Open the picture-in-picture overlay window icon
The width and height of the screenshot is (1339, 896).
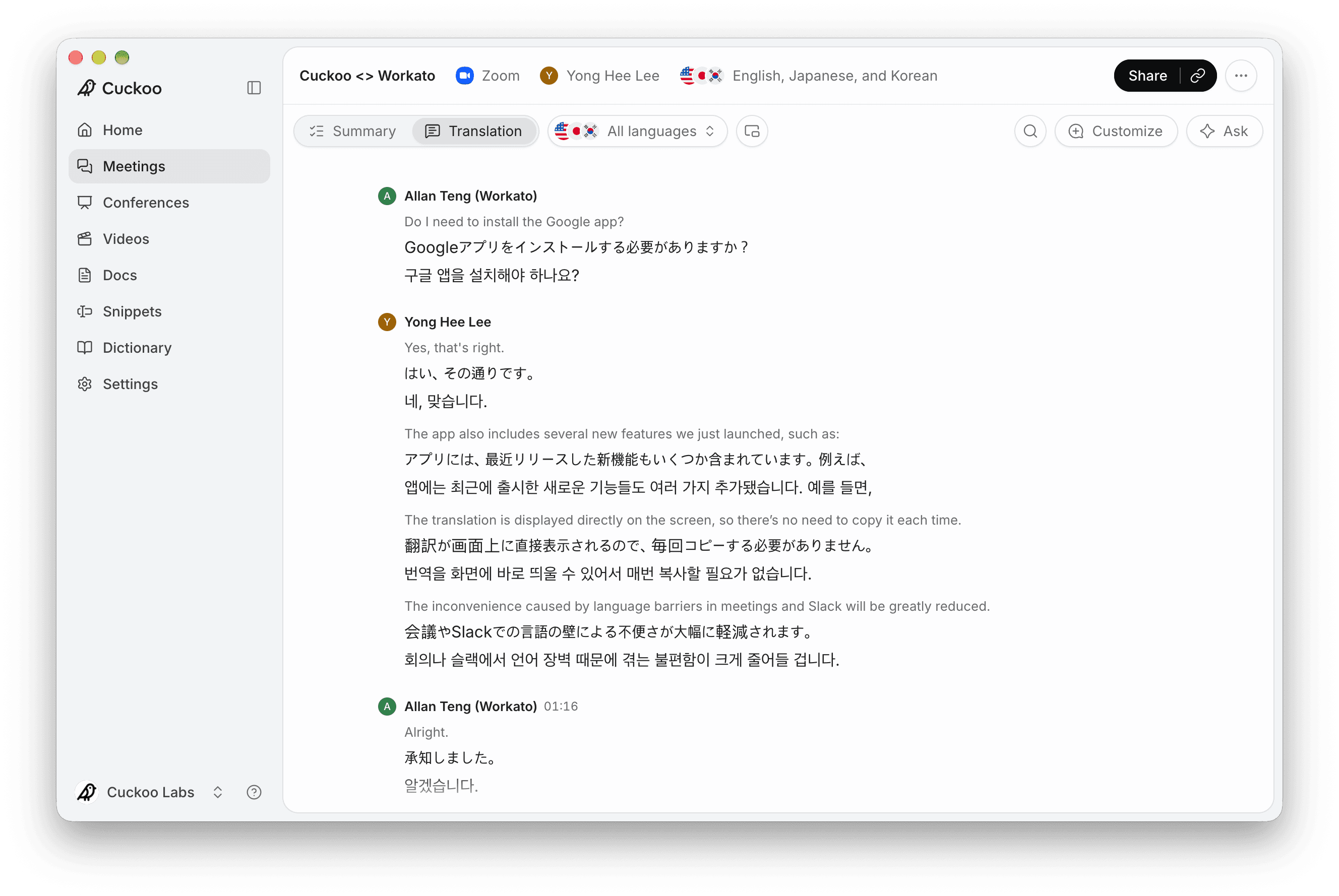(x=752, y=131)
